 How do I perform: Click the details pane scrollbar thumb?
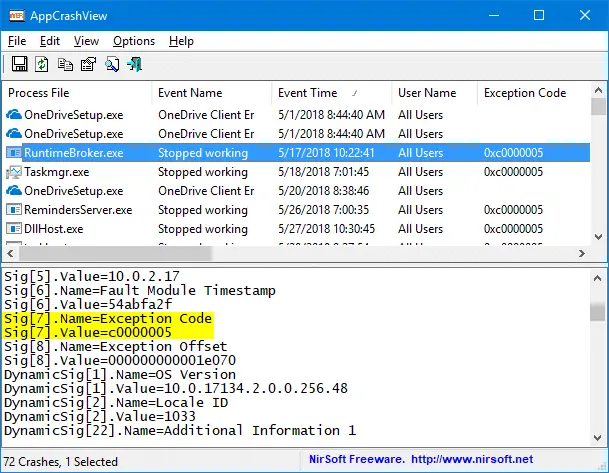[x=597, y=312]
